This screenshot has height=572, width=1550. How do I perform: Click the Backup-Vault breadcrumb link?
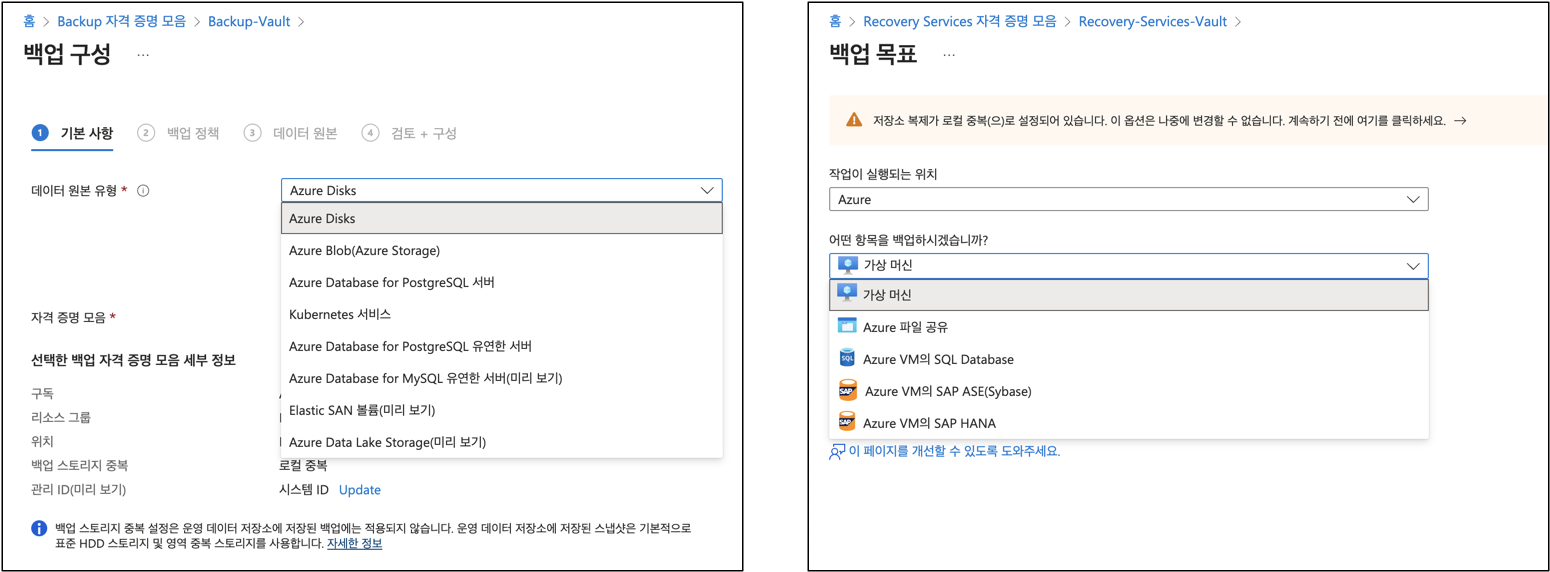pos(249,21)
